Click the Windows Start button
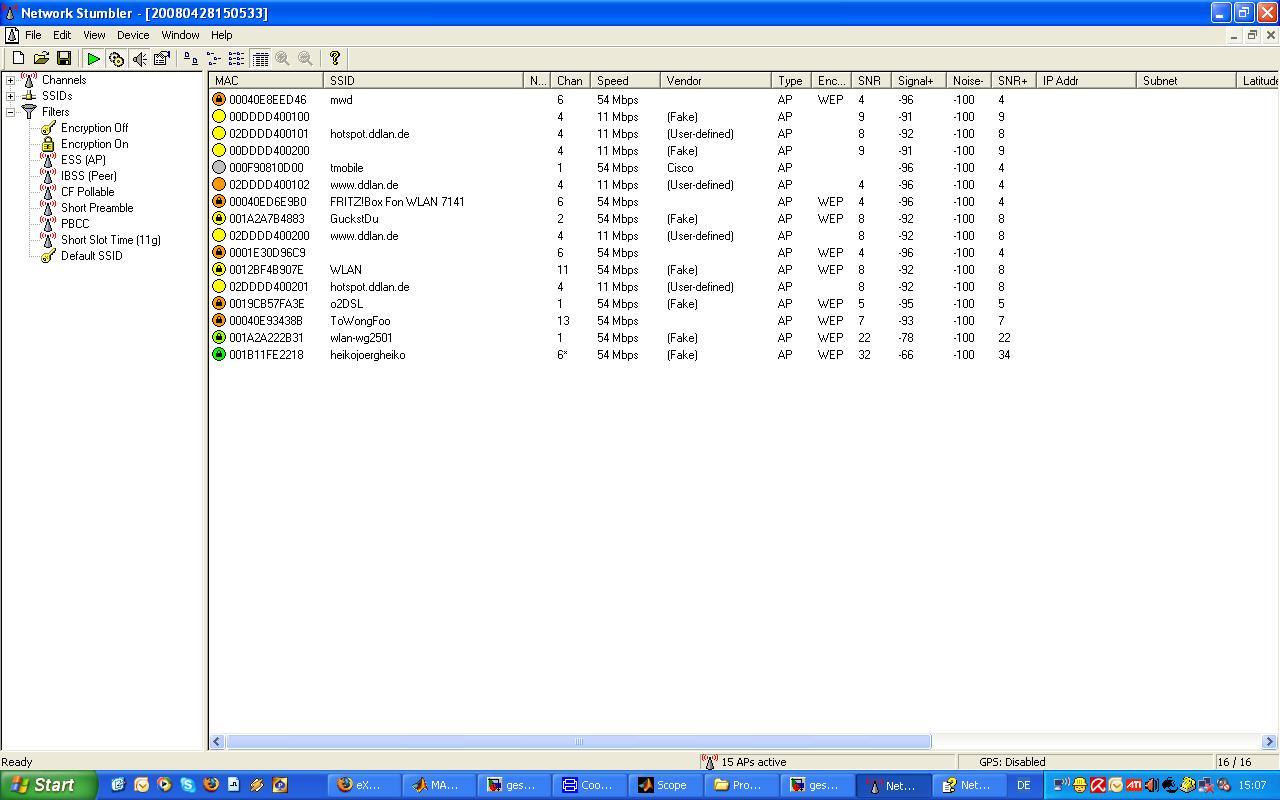Screen dimensions: 1280x800 pyautogui.click(x=49, y=785)
